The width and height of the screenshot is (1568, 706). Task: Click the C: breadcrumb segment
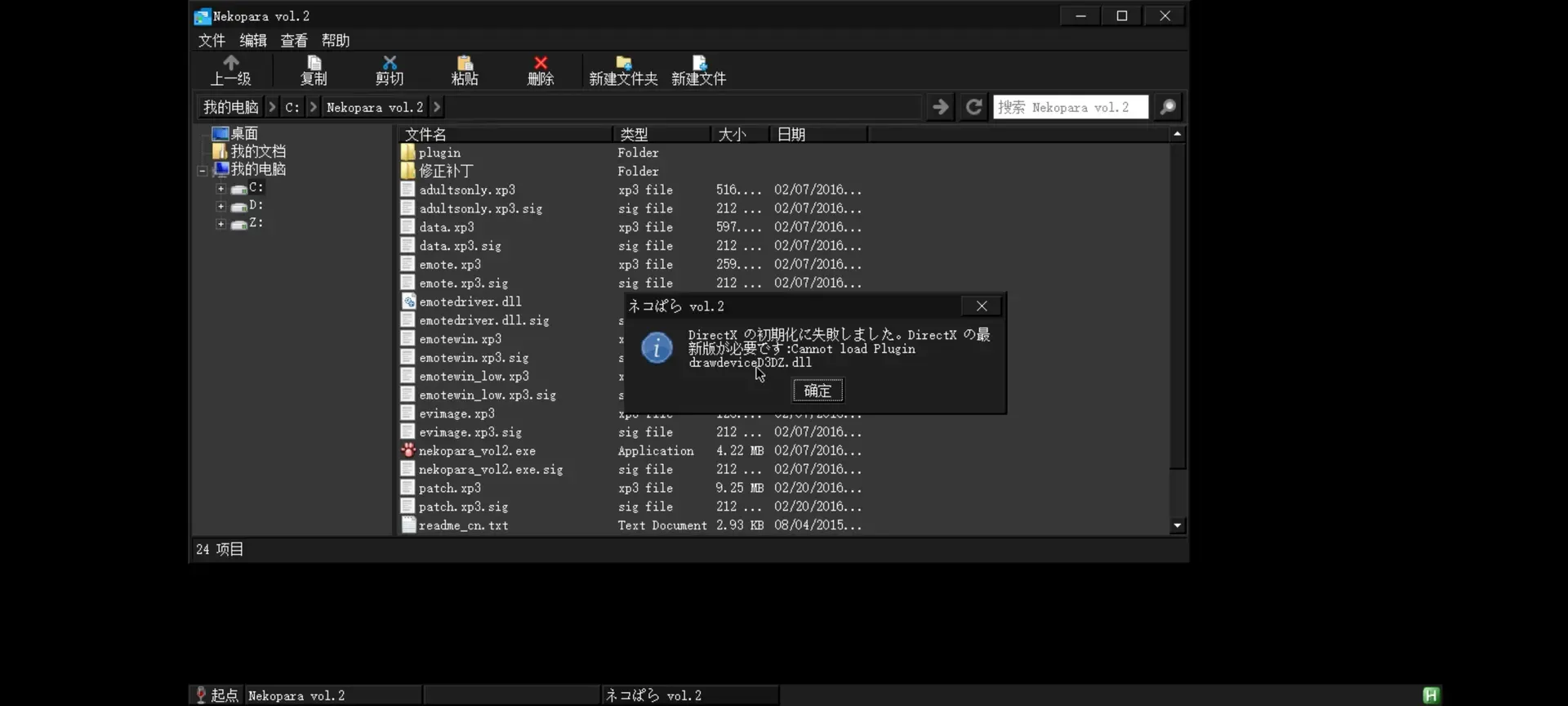coord(292,107)
